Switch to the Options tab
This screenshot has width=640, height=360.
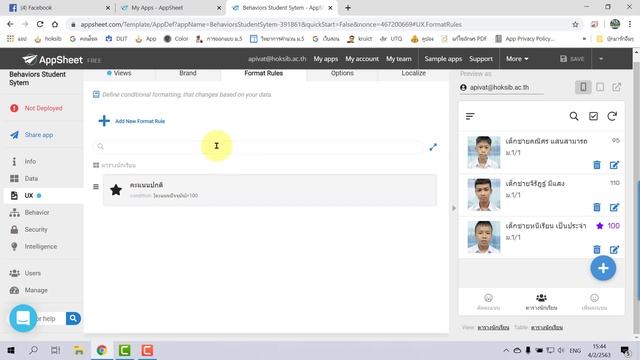[342, 73]
